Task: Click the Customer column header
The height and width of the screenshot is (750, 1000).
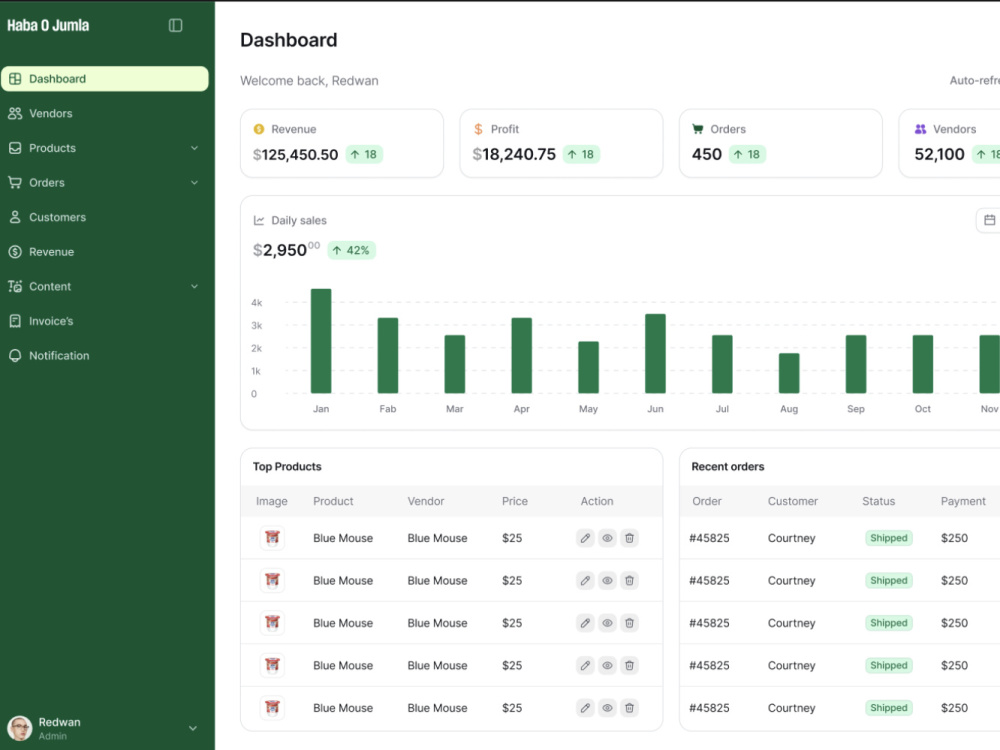Action: [x=793, y=501]
